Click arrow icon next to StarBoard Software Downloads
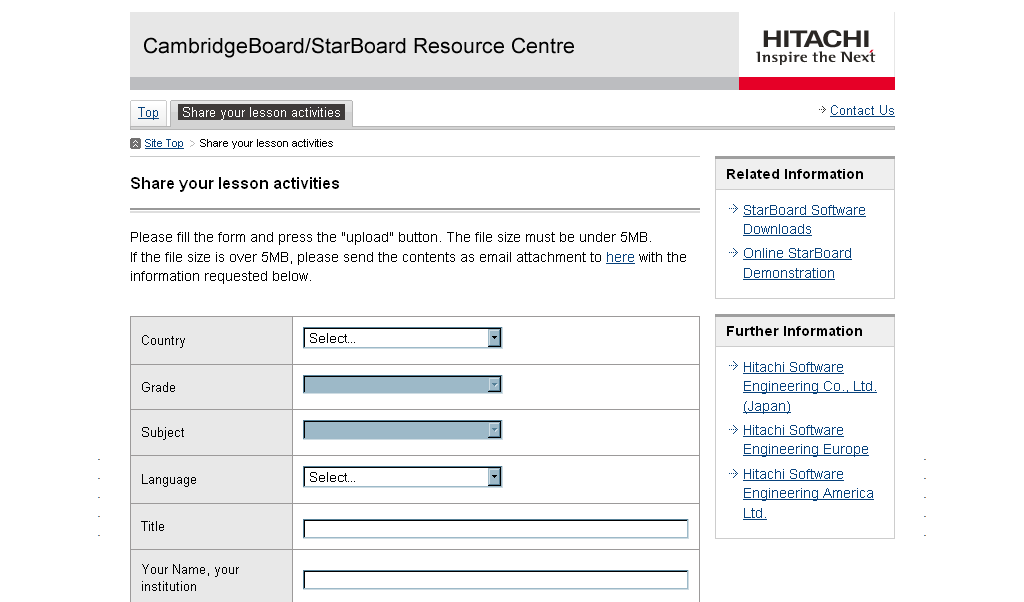Screen dimensions: 1024x602 point(733,209)
